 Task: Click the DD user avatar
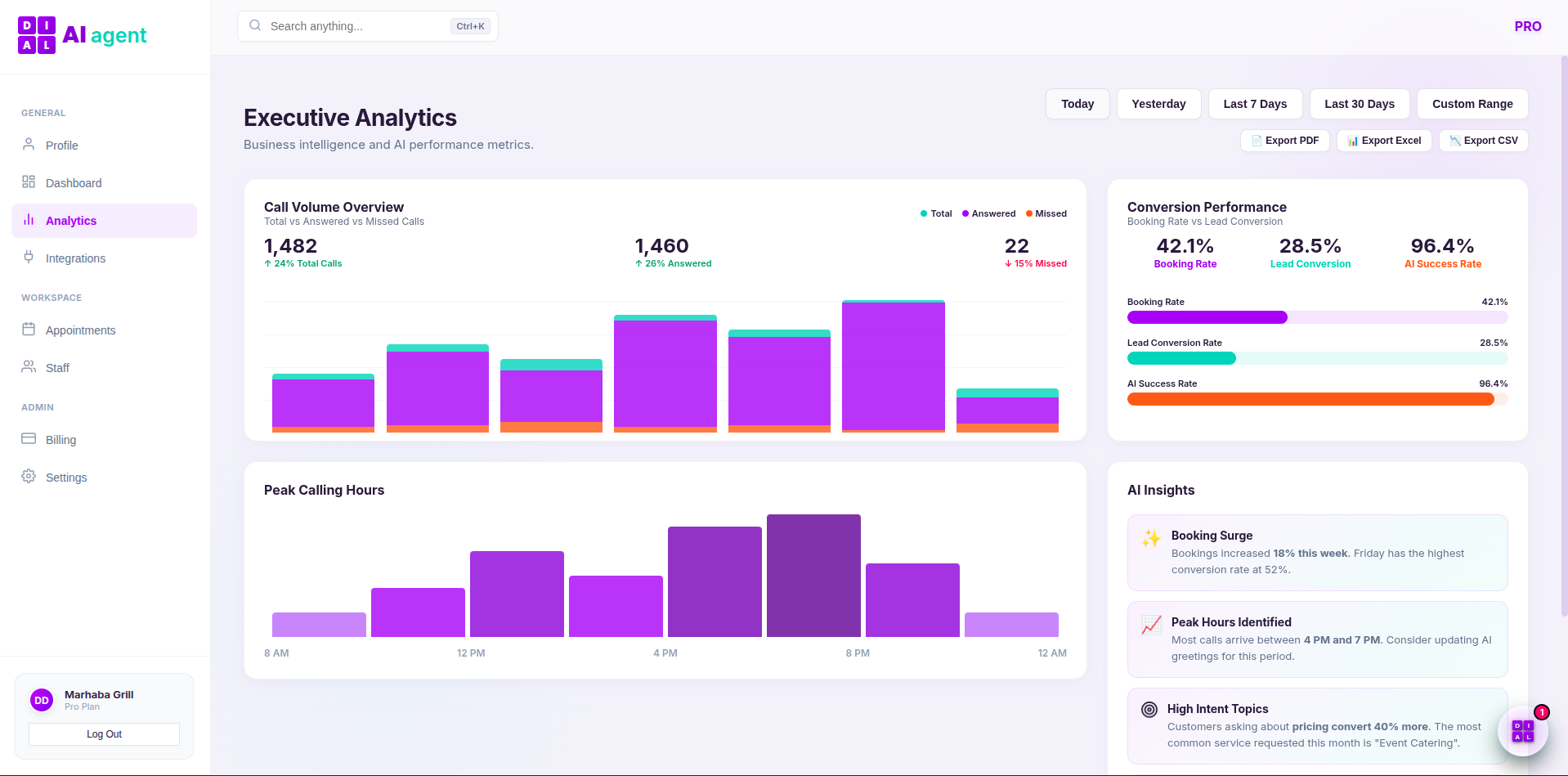[x=42, y=700]
